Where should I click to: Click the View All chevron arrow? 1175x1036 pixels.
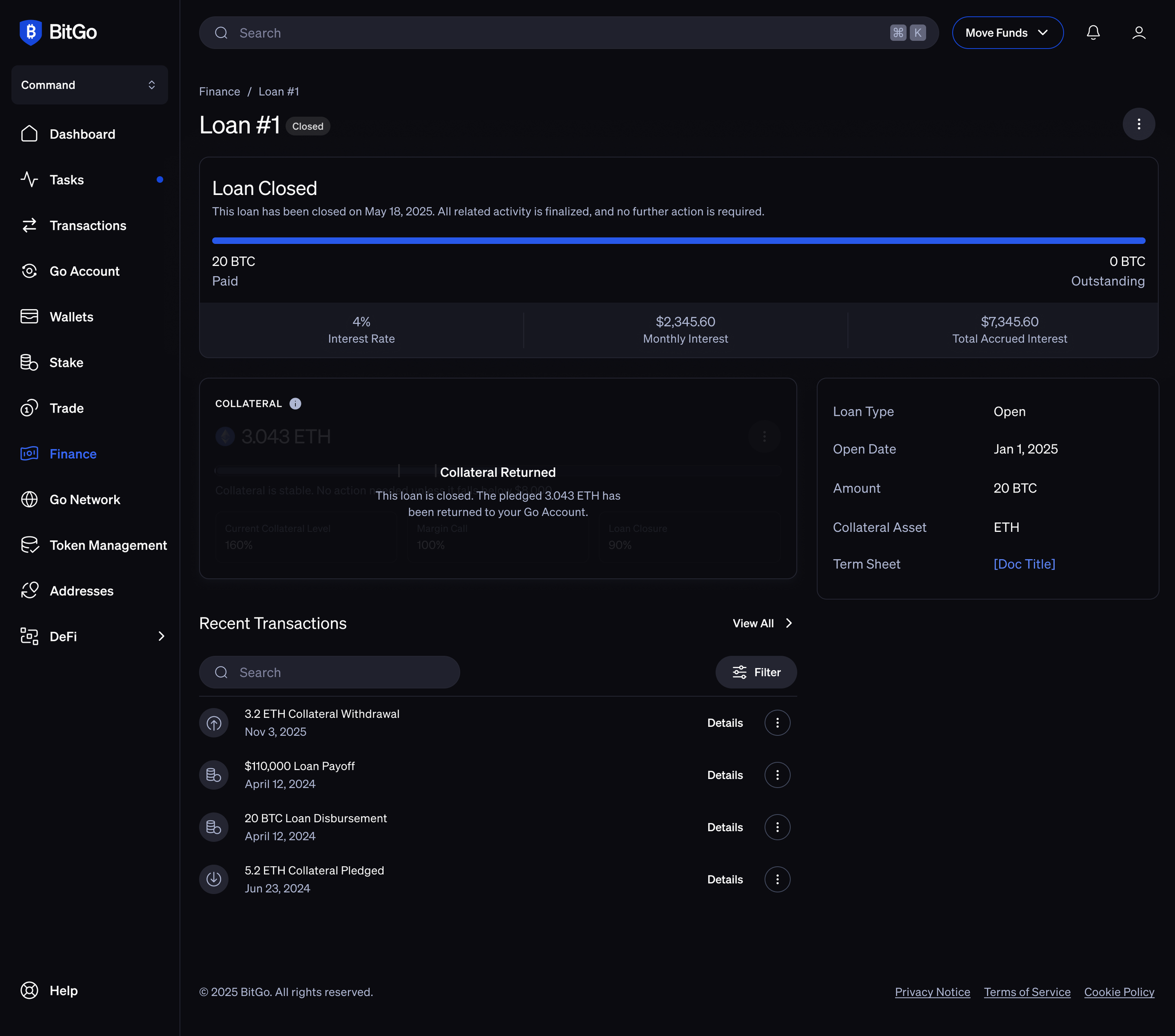789,623
